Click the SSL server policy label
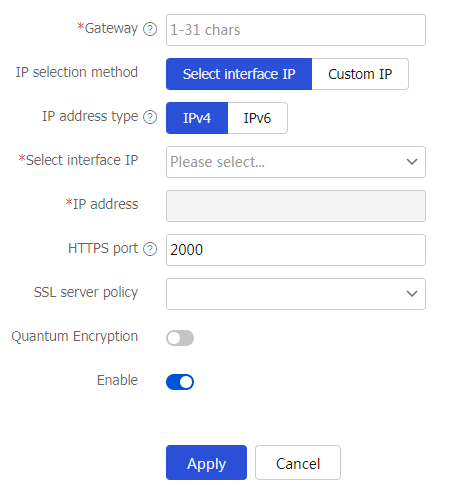This screenshot has height=485, width=470. click(x=86, y=293)
